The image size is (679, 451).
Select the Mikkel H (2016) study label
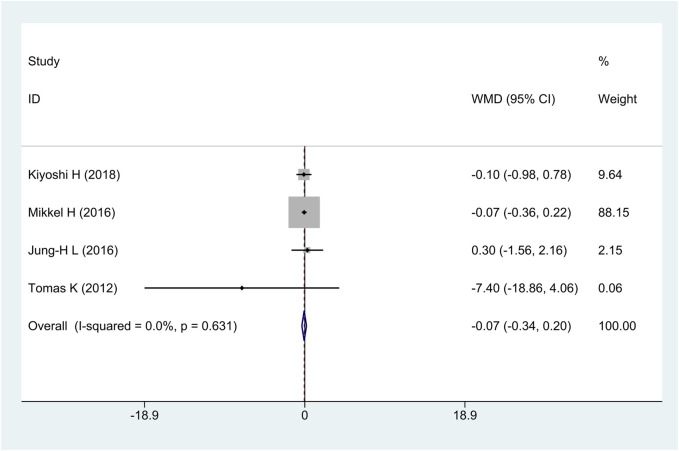coord(72,212)
